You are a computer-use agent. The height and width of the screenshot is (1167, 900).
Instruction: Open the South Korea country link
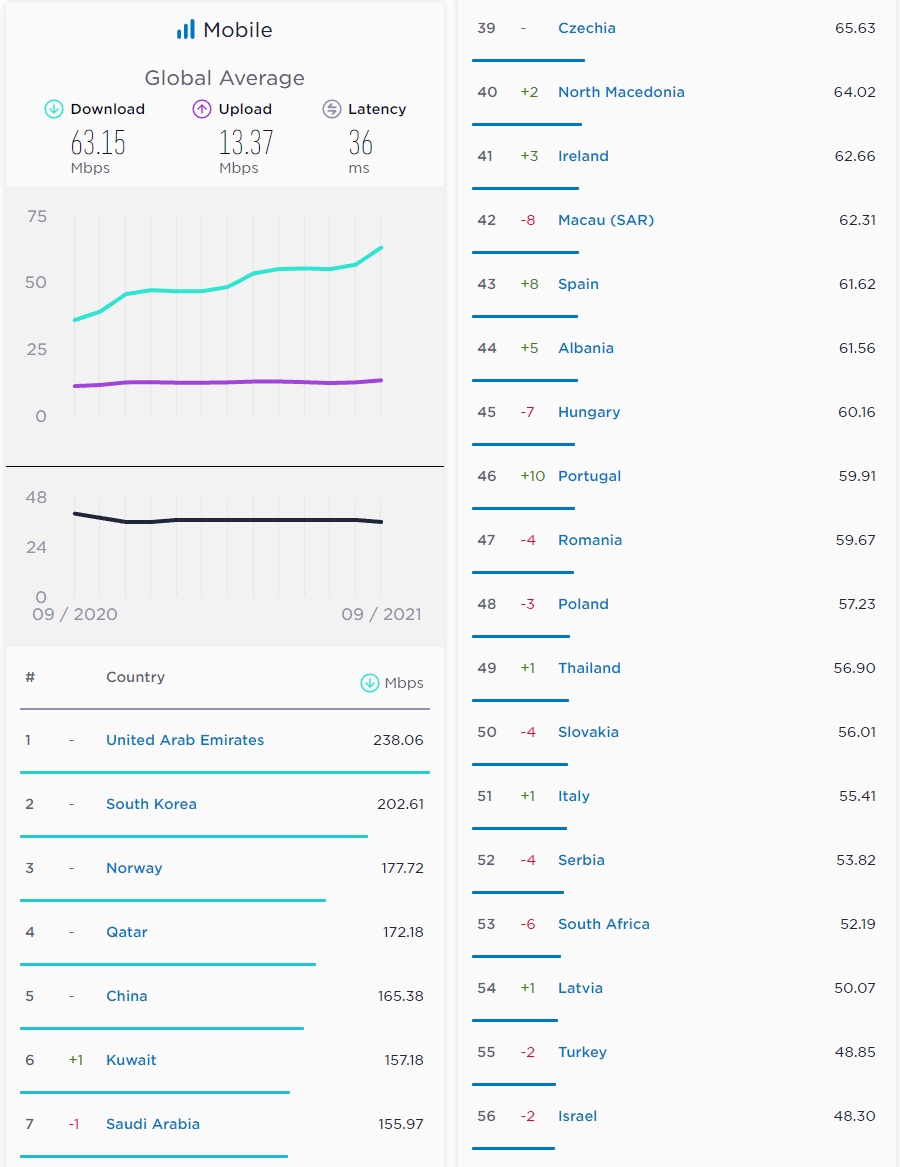151,804
